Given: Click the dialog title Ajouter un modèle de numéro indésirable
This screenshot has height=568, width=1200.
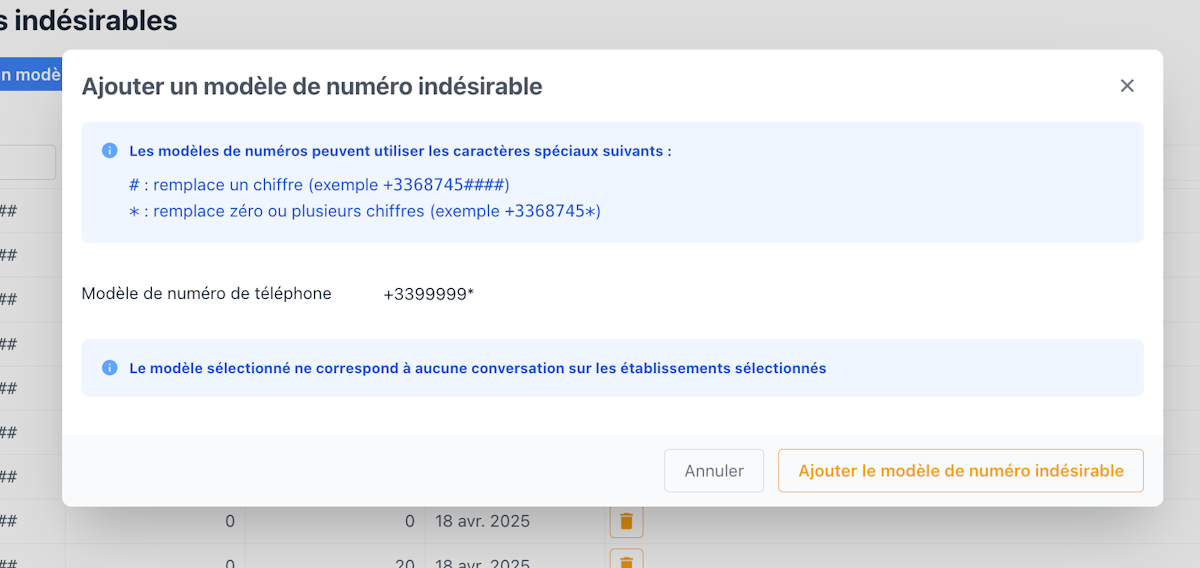Looking at the screenshot, I should (x=312, y=87).
